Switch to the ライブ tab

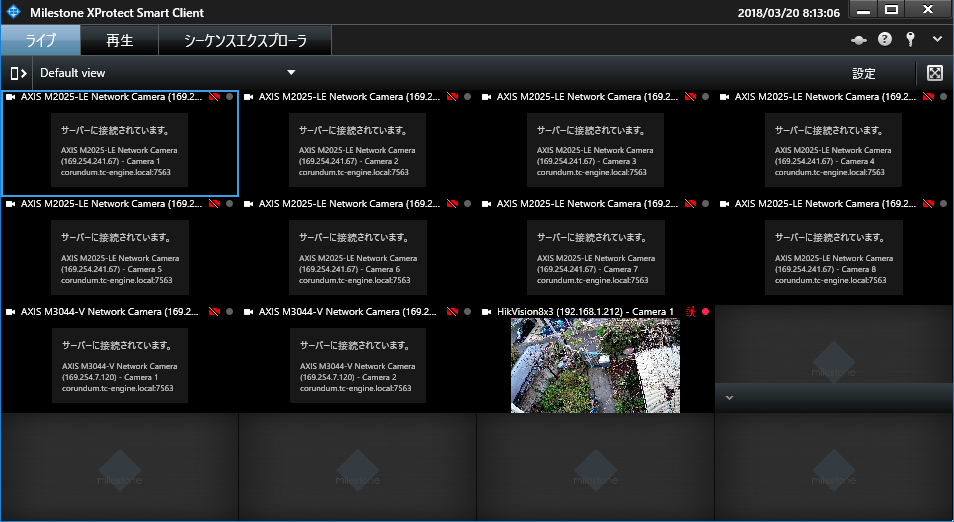coord(41,40)
